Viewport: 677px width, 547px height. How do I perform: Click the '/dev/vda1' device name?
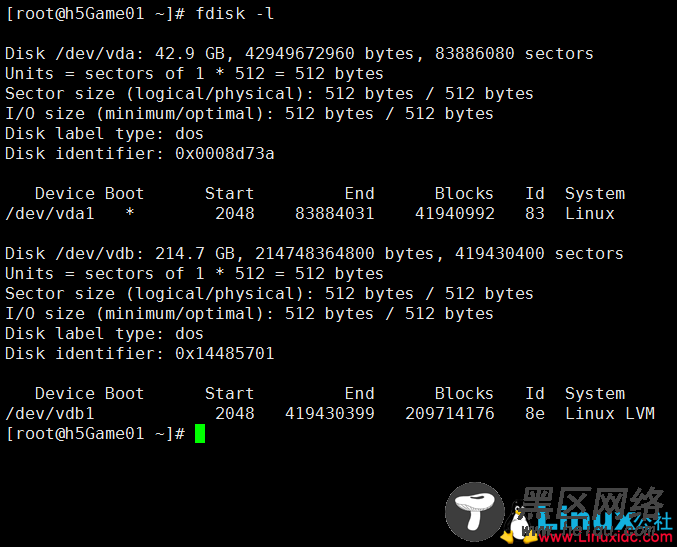50,214
